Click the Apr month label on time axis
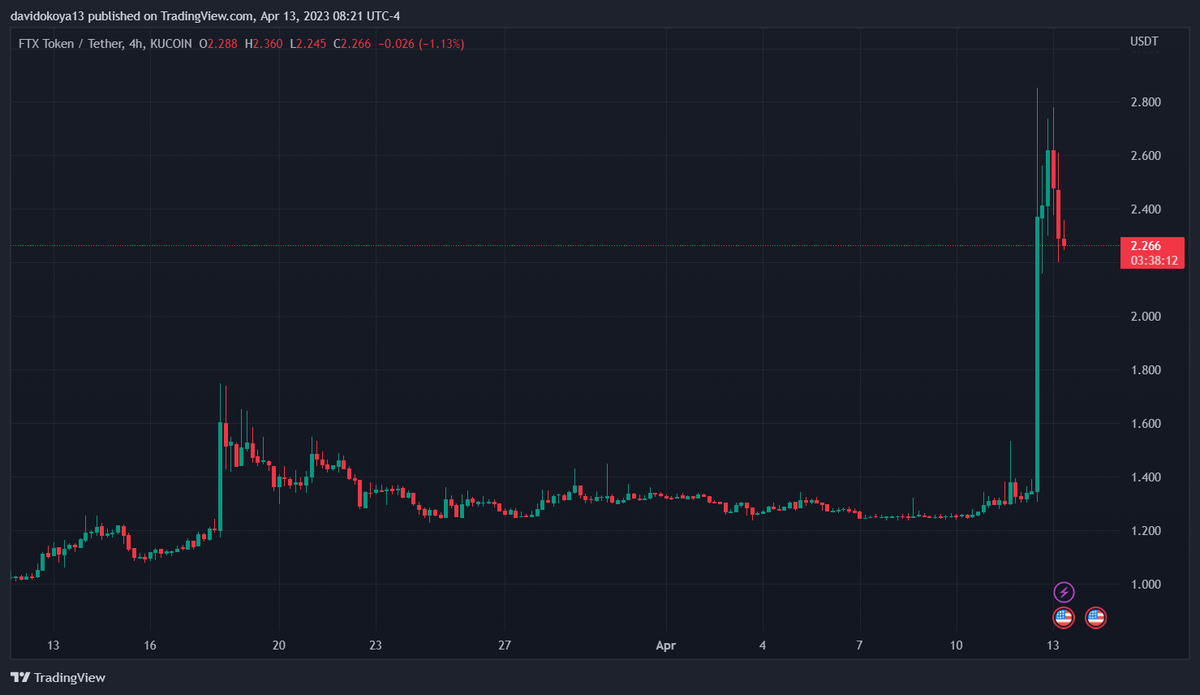This screenshot has width=1200, height=695. tap(666, 645)
